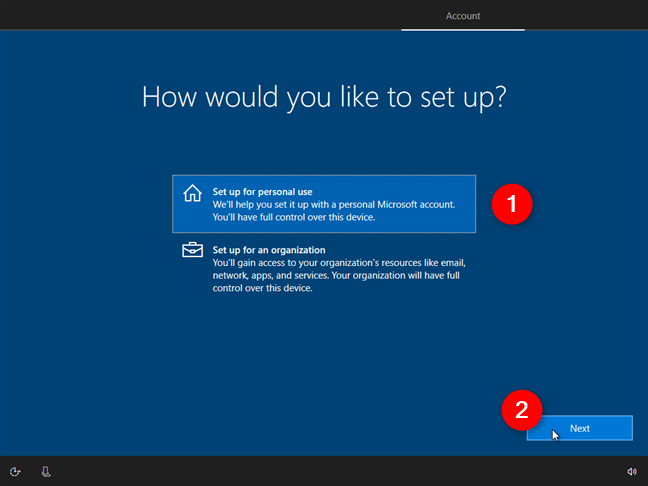The image size is (648, 486).
Task: Toggle the Cortana microphone icon
Action: tap(46, 472)
